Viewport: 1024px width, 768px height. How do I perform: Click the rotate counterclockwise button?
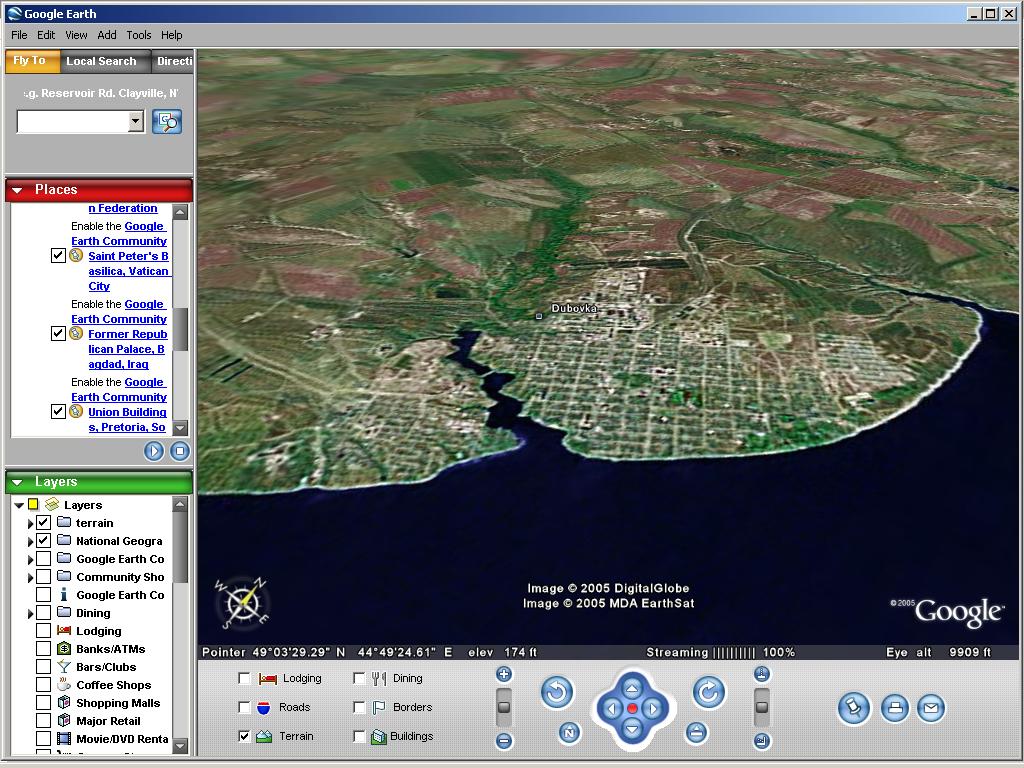point(557,692)
